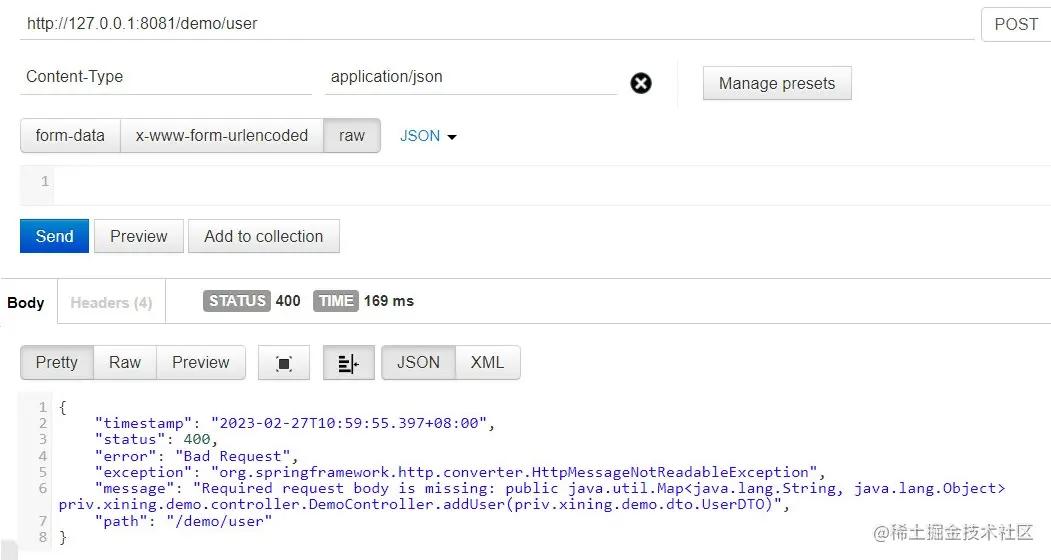Switch the response to Raw view
Viewport: 1051px width, 560px height.
(125, 363)
